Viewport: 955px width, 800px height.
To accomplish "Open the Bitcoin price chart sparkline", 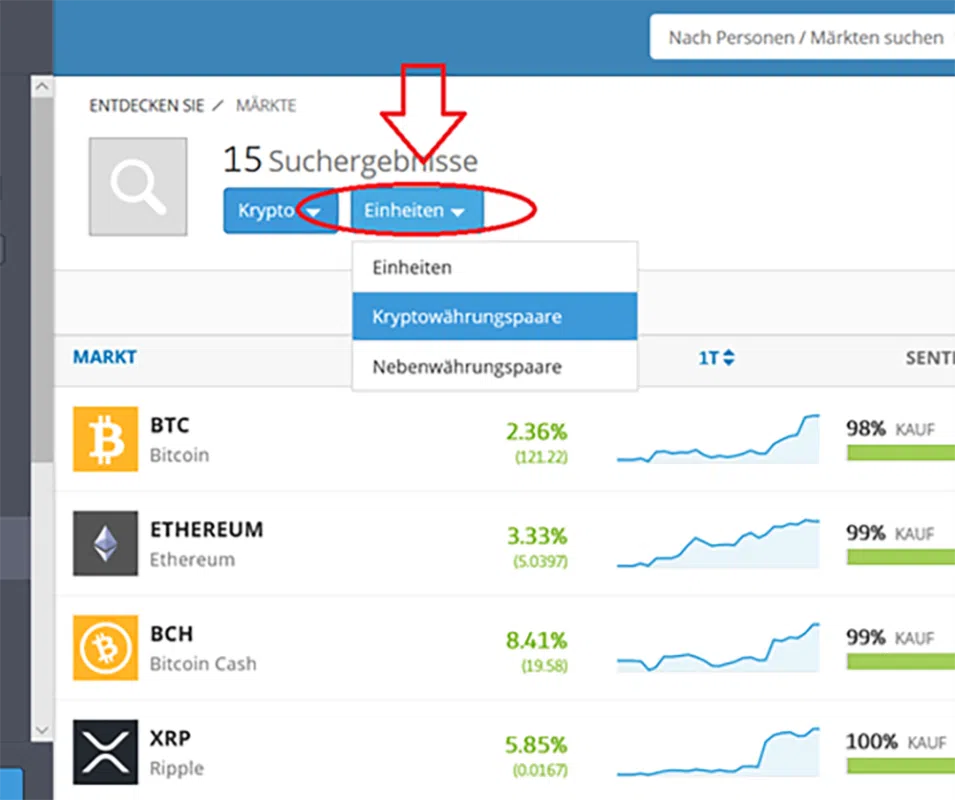I will point(718,439).
